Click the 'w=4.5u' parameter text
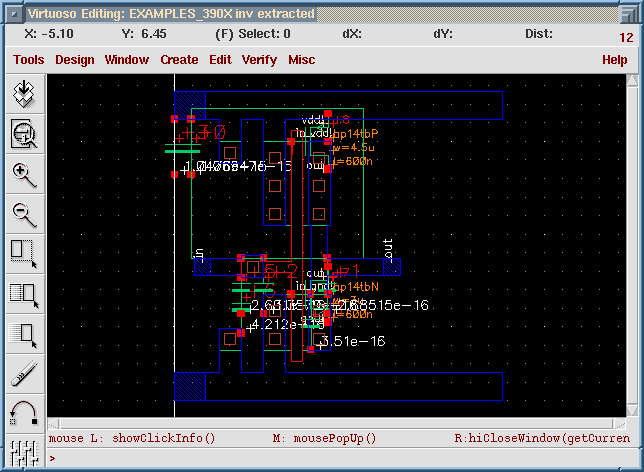Image resolution: width=644 pixels, height=472 pixels. pyautogui.click(x=354, y=147)
